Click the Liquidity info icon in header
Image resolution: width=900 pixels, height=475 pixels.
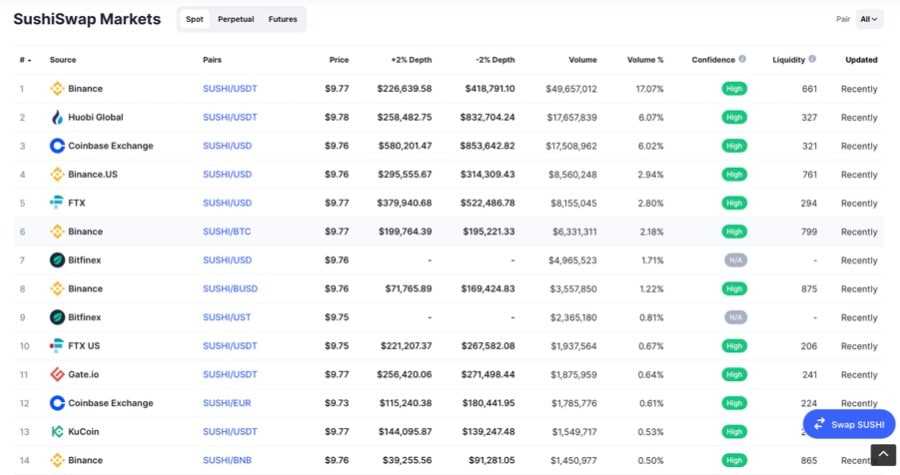(812, 60)
